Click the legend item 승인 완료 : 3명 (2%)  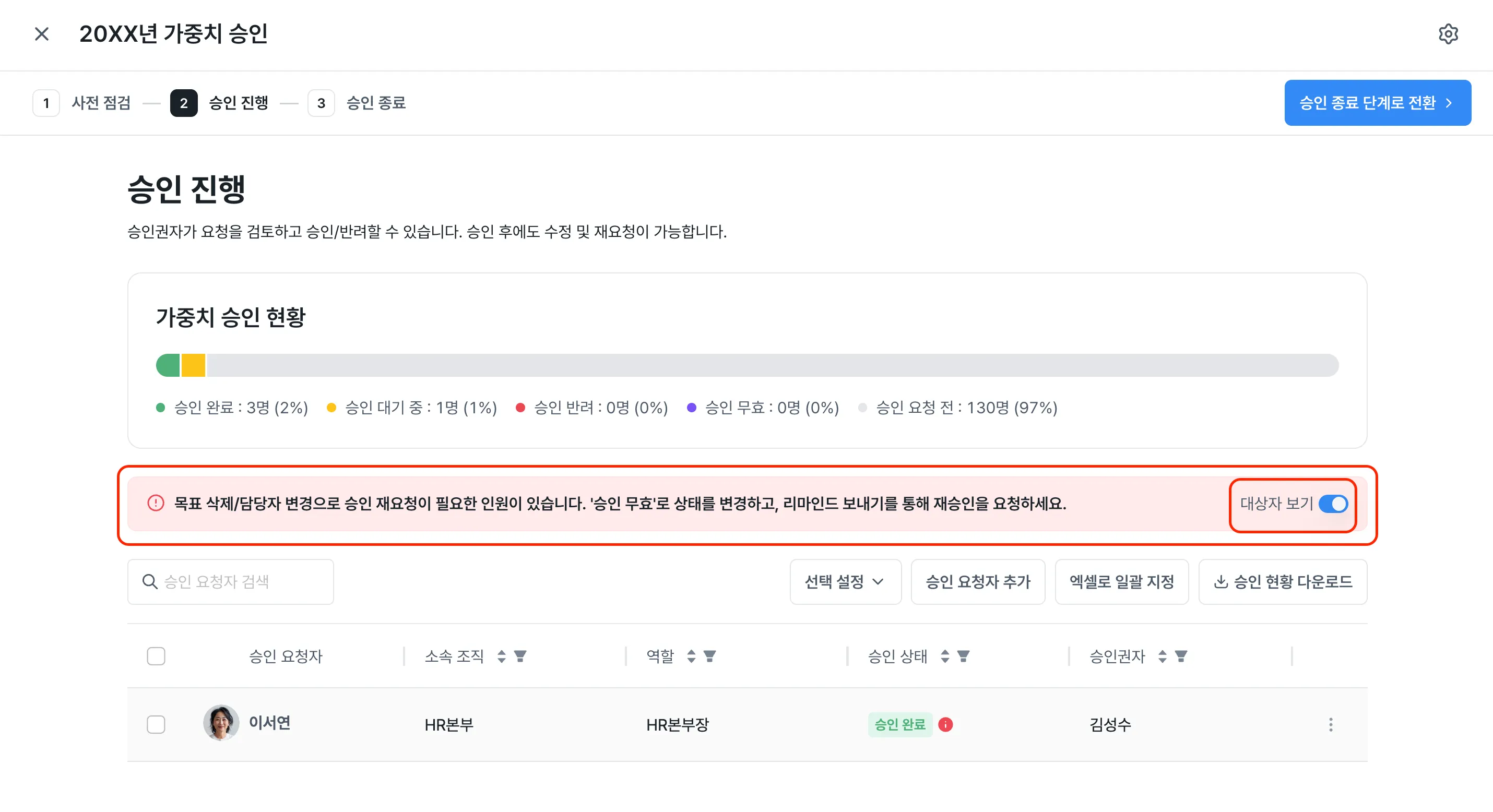tap(232, 408)
